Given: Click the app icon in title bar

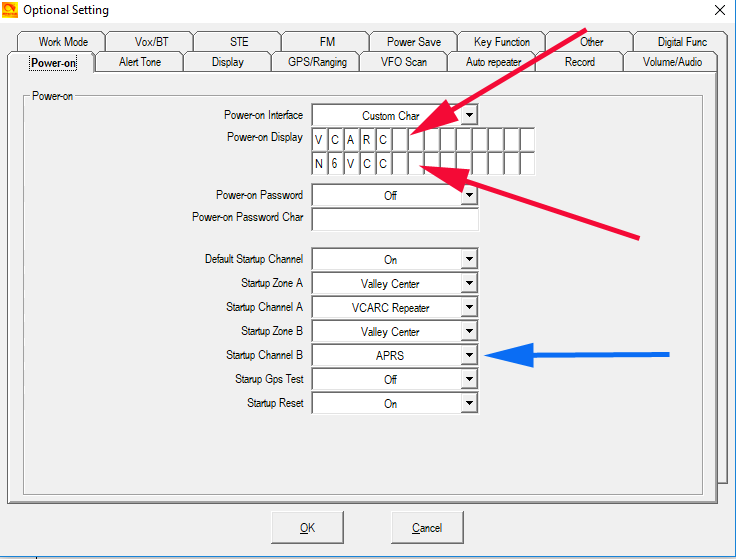Looking at the screenshot, I should (x=12, y=10).
